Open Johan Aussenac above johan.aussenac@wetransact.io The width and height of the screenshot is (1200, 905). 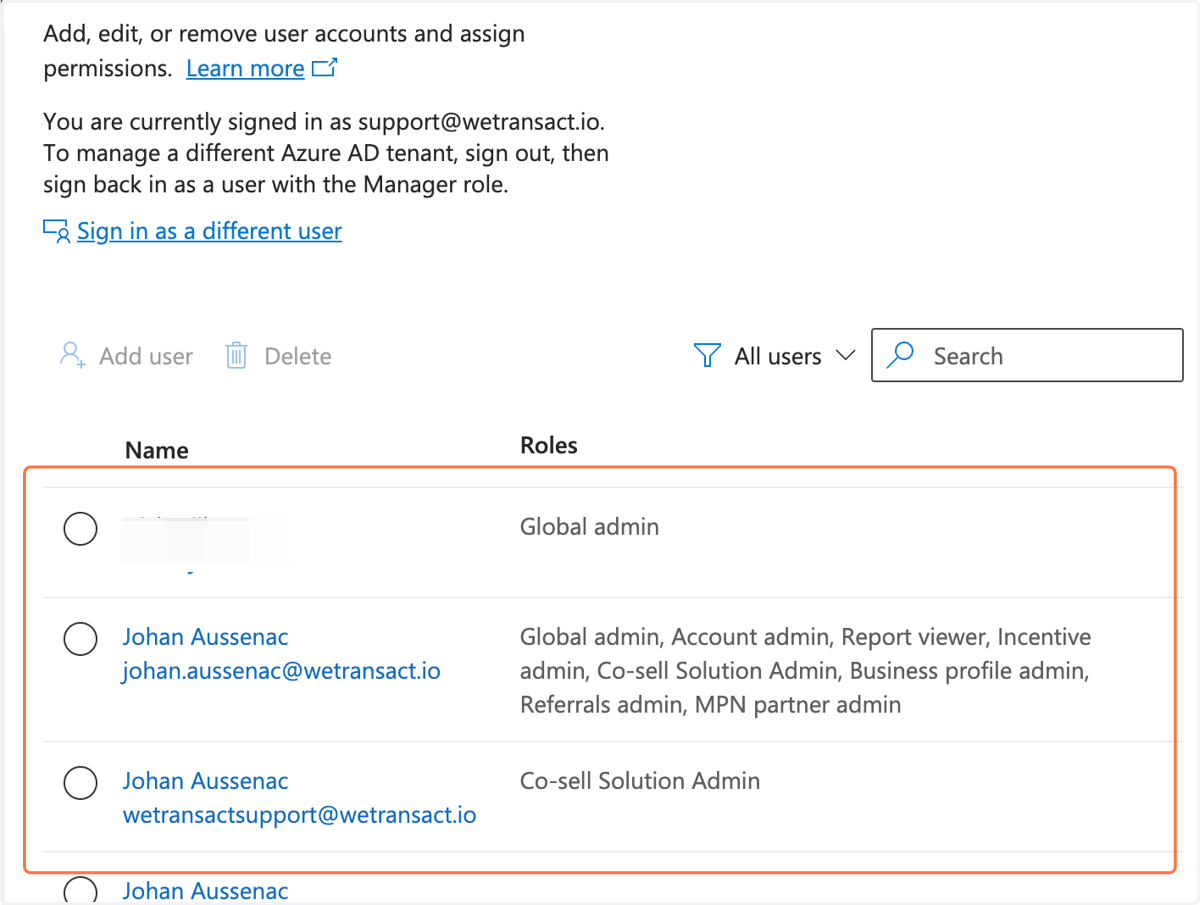(205, 637)
